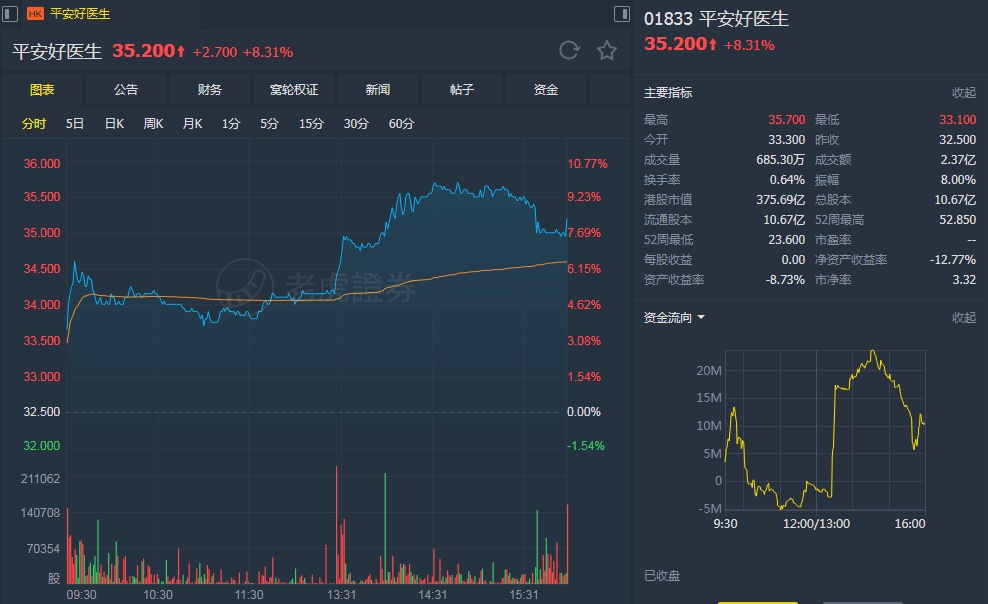Toggle the right panel layout icon
This screenshot has height=604, width=988.
(x=621, y=14)
